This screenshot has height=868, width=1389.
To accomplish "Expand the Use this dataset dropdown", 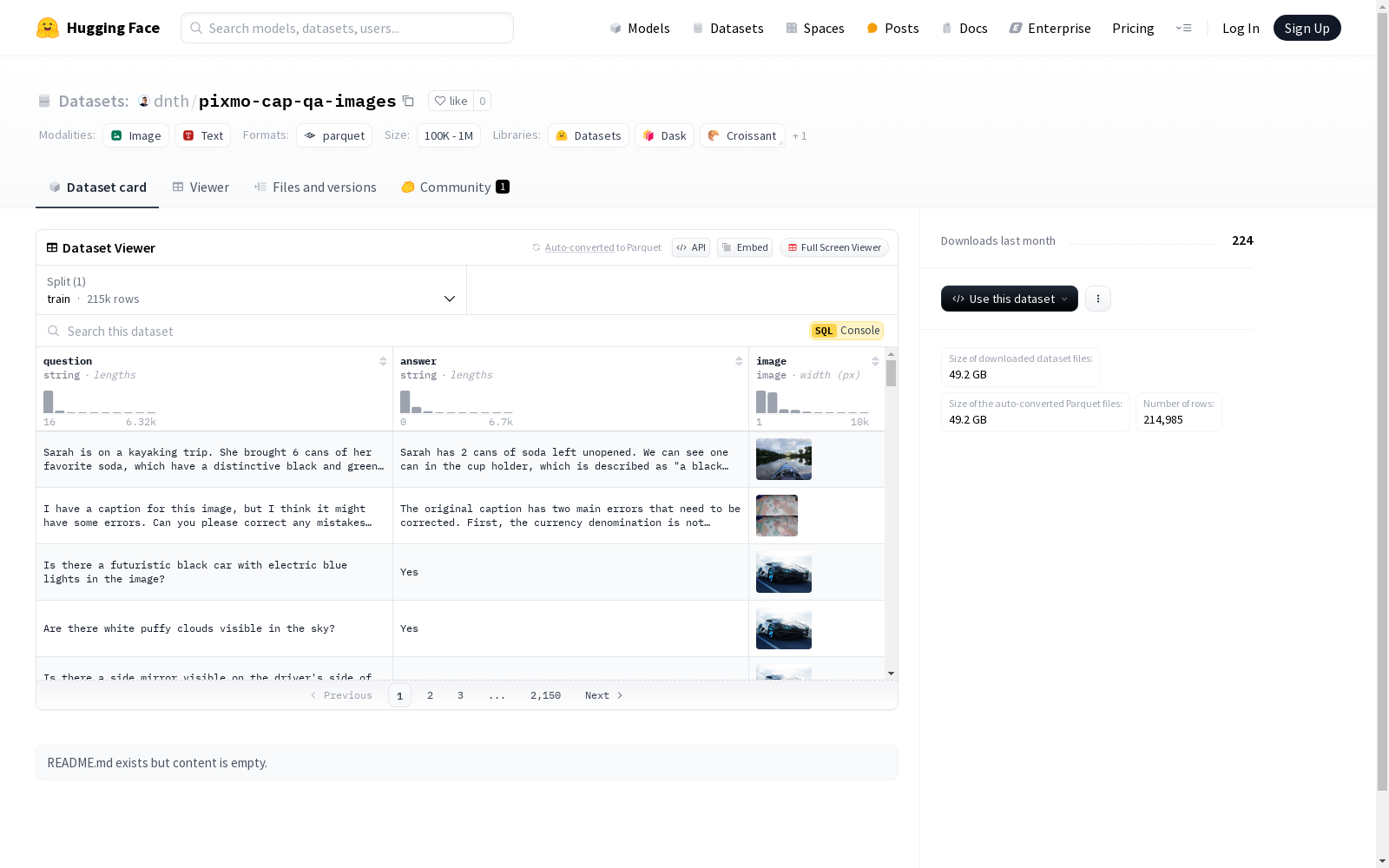I will (1010, 299).
